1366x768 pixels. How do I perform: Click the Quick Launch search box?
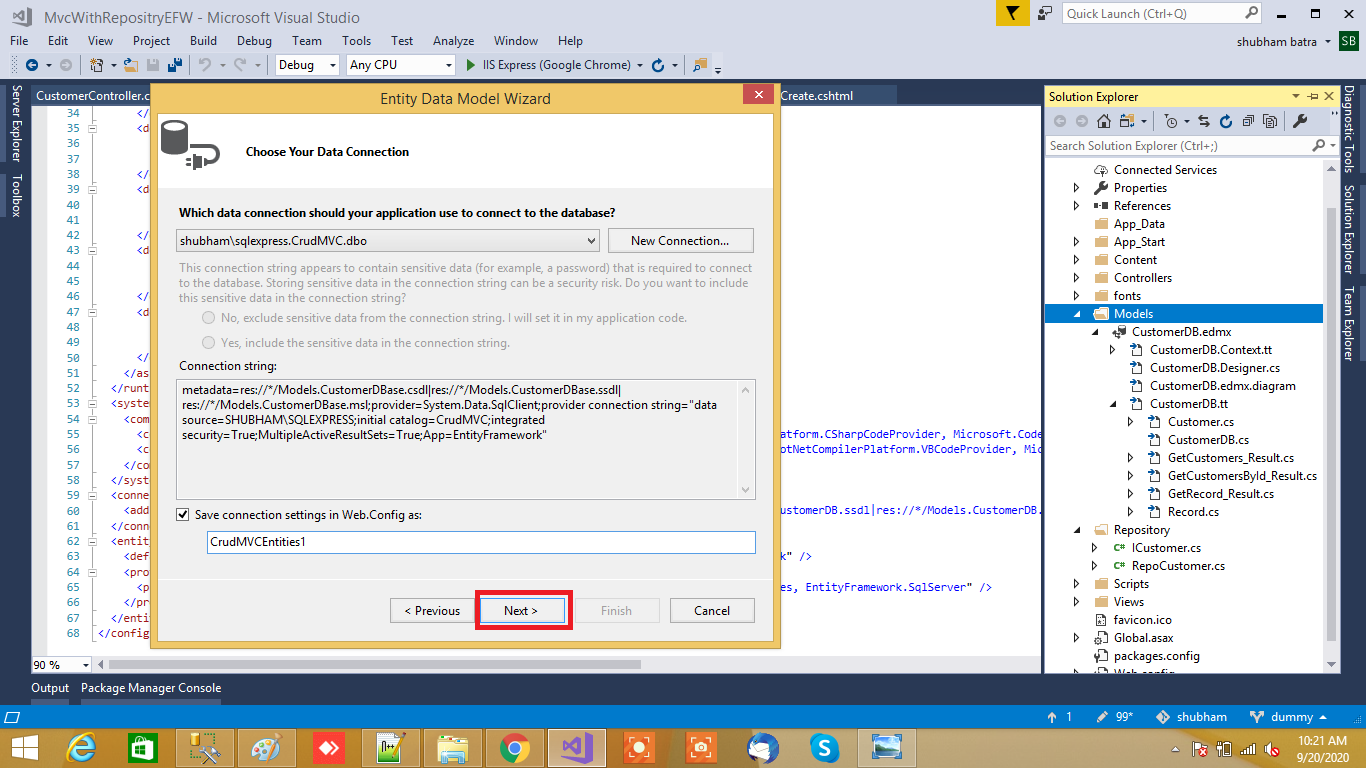pyautogui.click(x=1160, y=13)
